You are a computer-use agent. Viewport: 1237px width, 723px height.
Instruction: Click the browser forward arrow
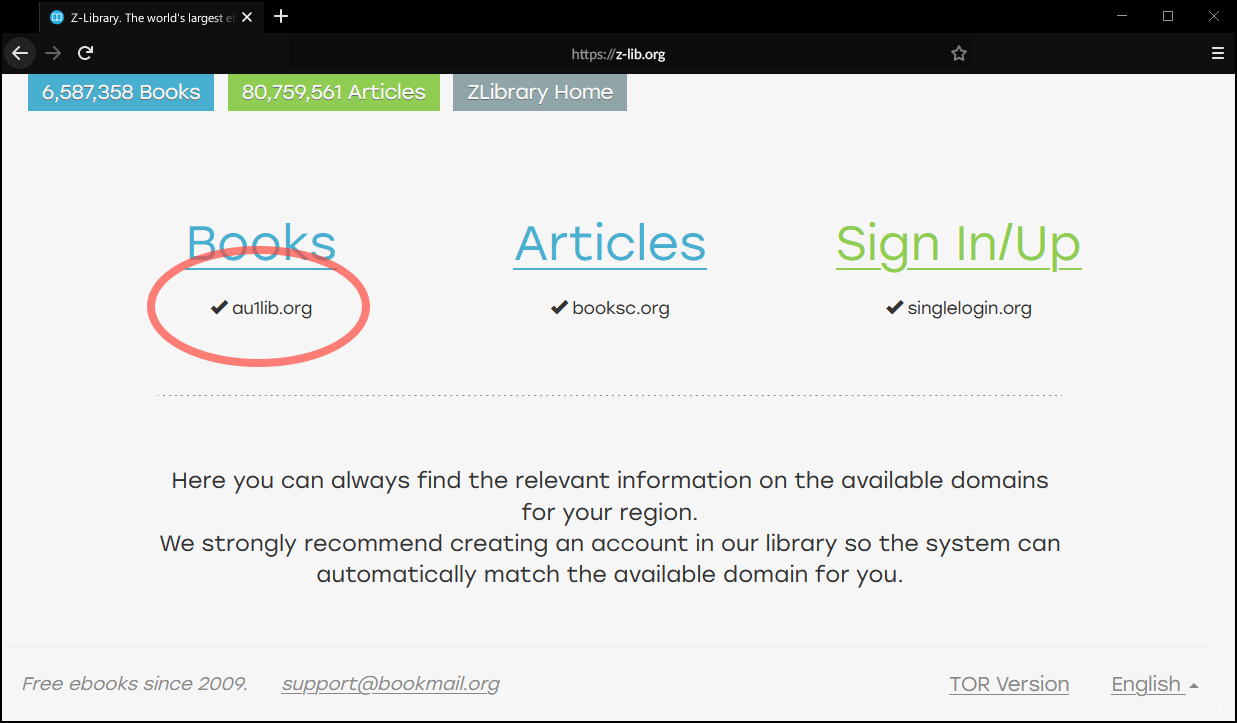tap(53, 53)
